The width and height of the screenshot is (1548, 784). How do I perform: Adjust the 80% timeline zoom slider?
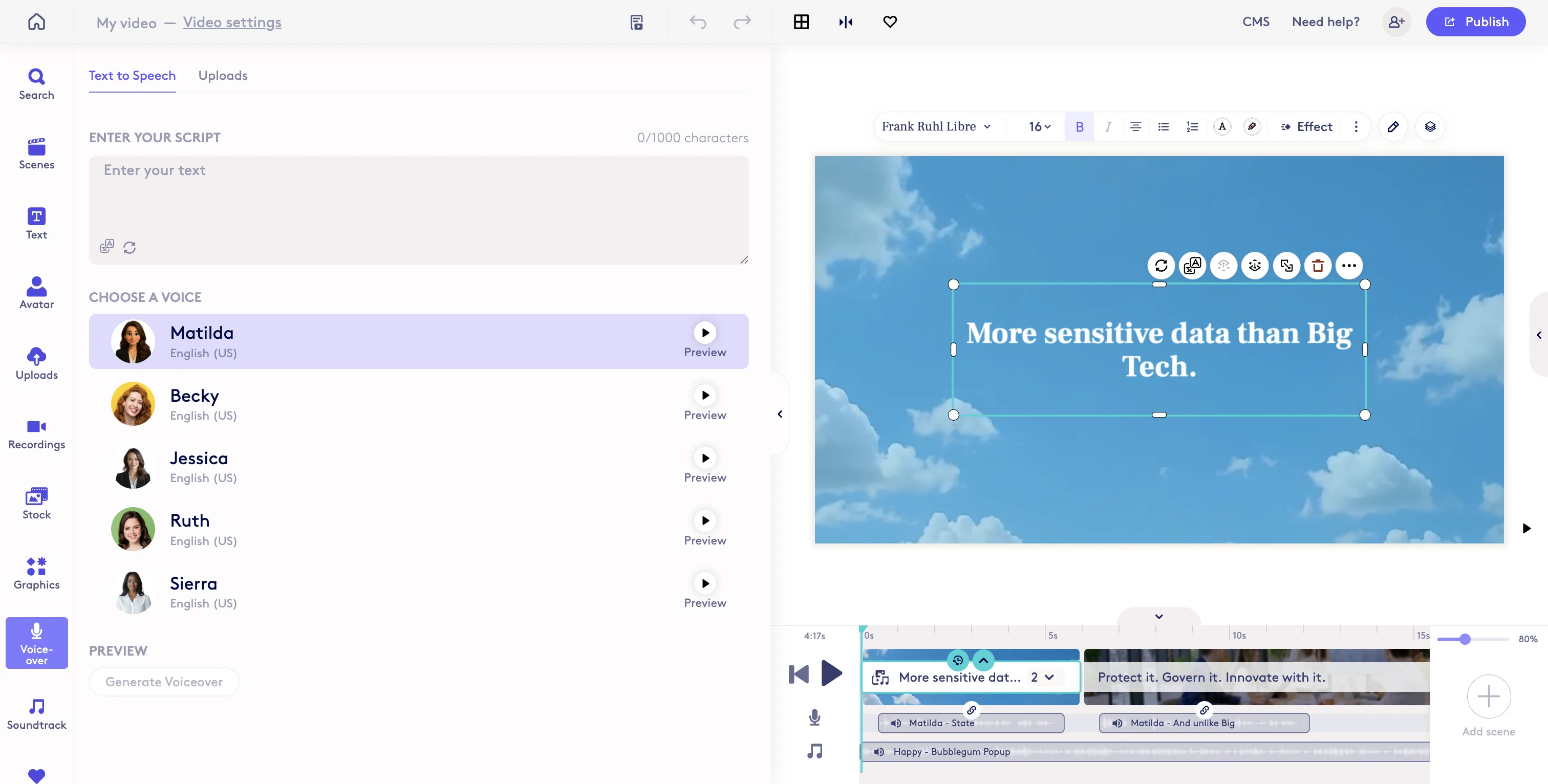point(1466,639)
